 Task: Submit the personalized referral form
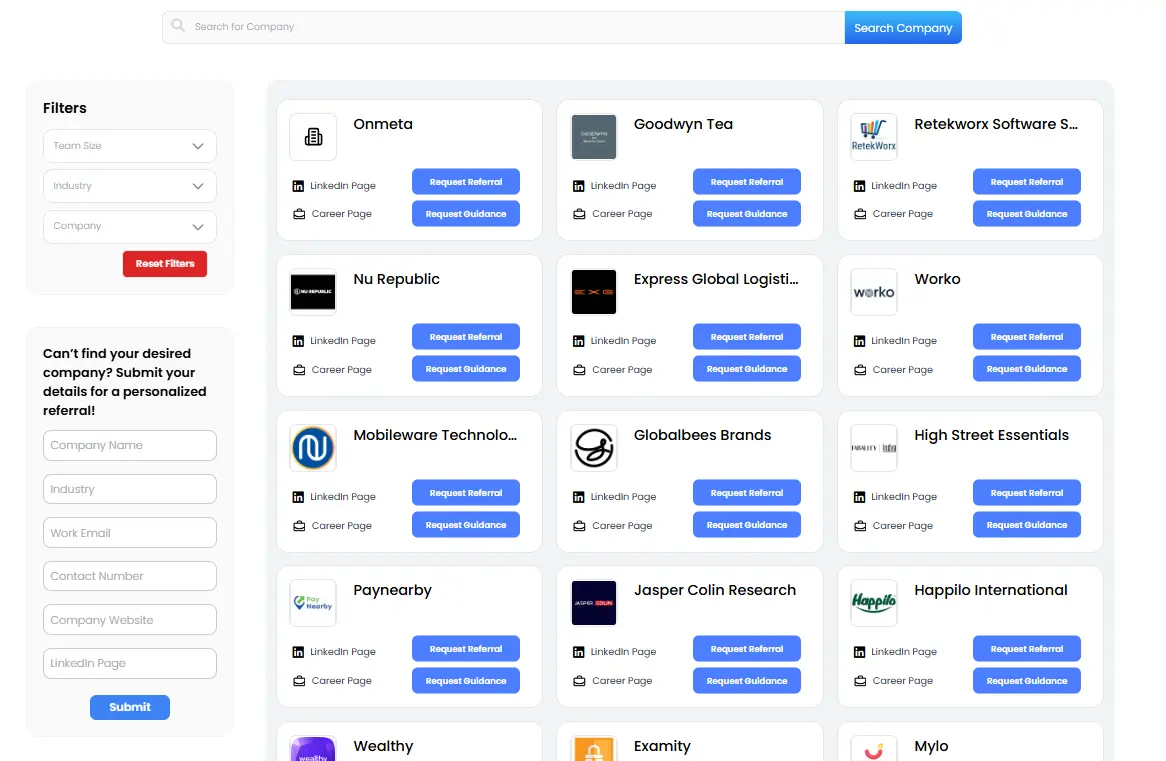coord(129,707)
